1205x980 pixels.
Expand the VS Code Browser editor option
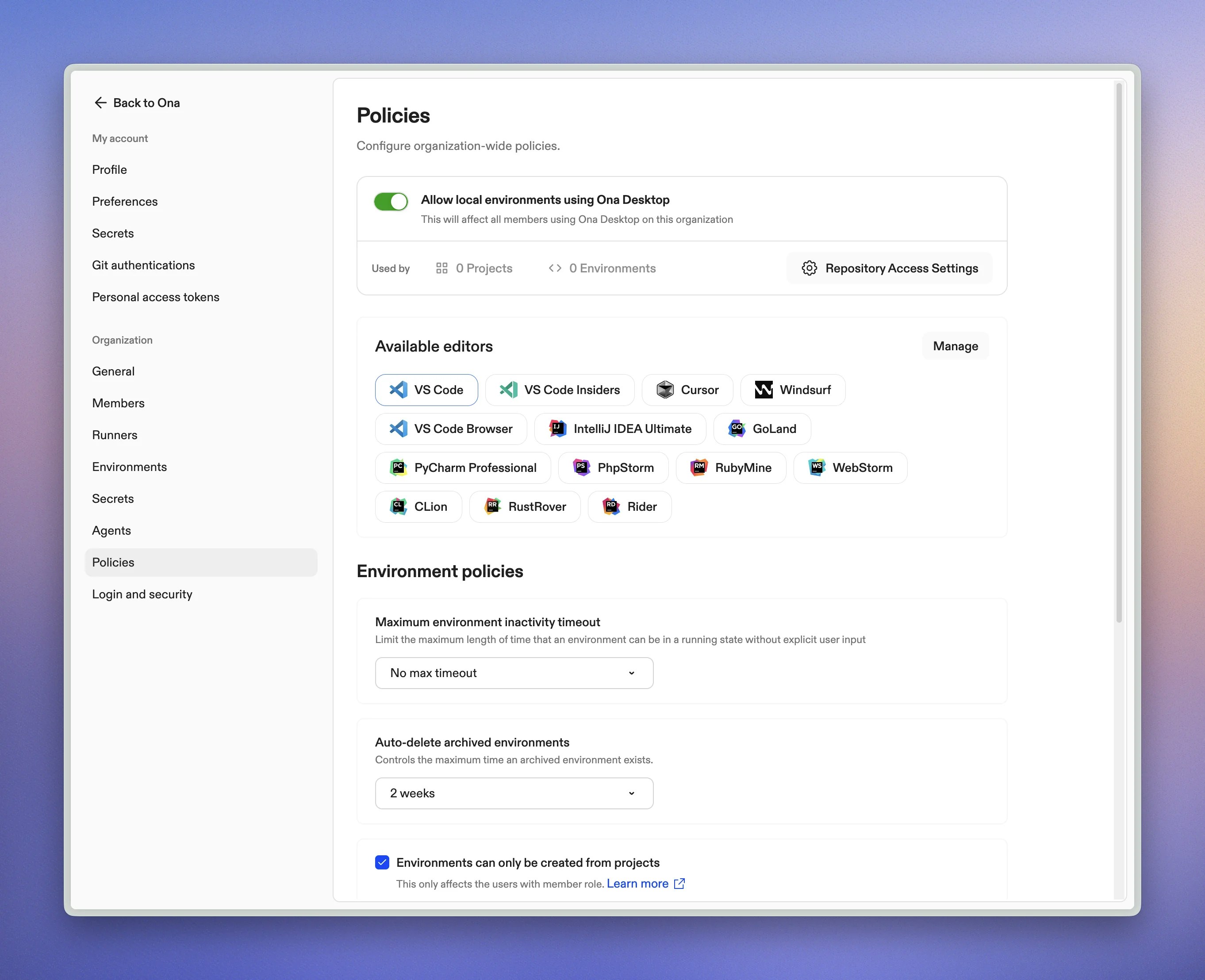(451, 429)
